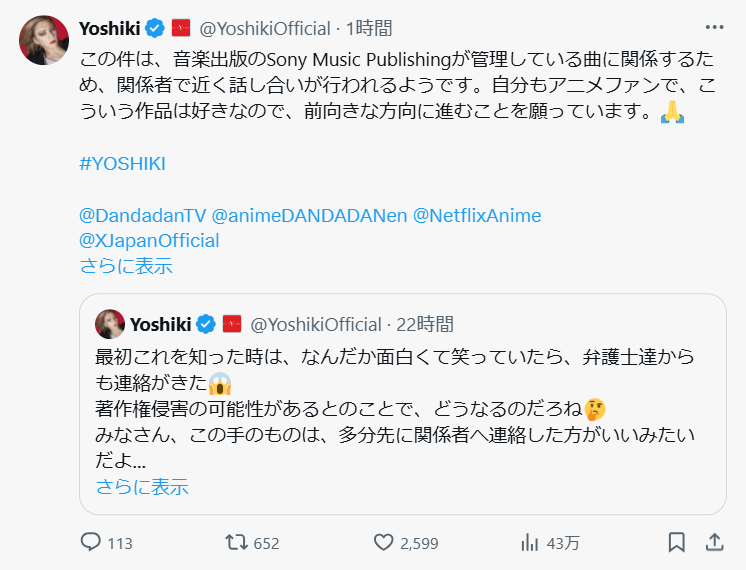Like the tweet with heart icon
This screenshot has height=570, width=746.
coord(383,542)
